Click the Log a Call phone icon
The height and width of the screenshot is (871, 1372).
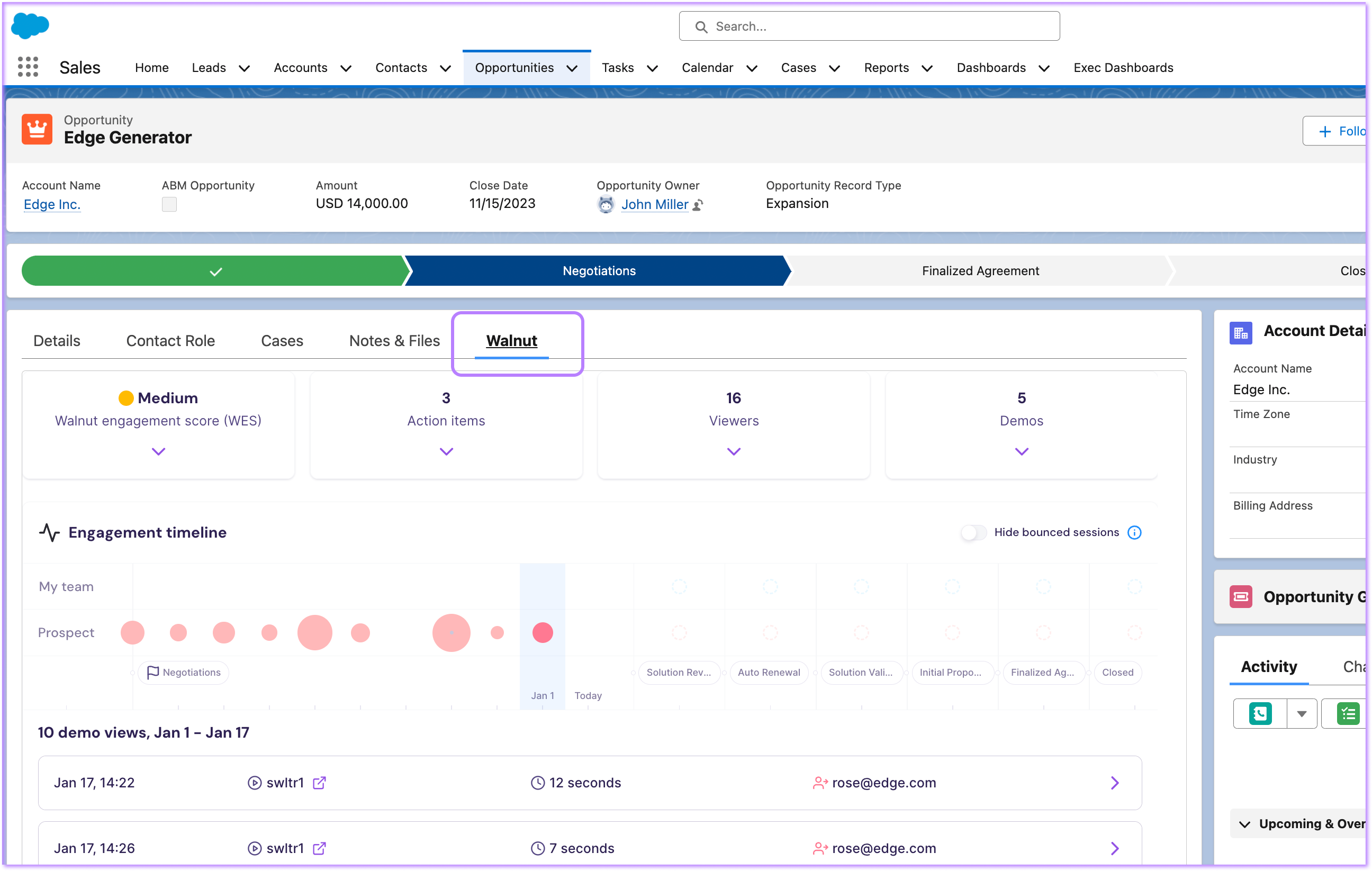[x=1260, y=714]
